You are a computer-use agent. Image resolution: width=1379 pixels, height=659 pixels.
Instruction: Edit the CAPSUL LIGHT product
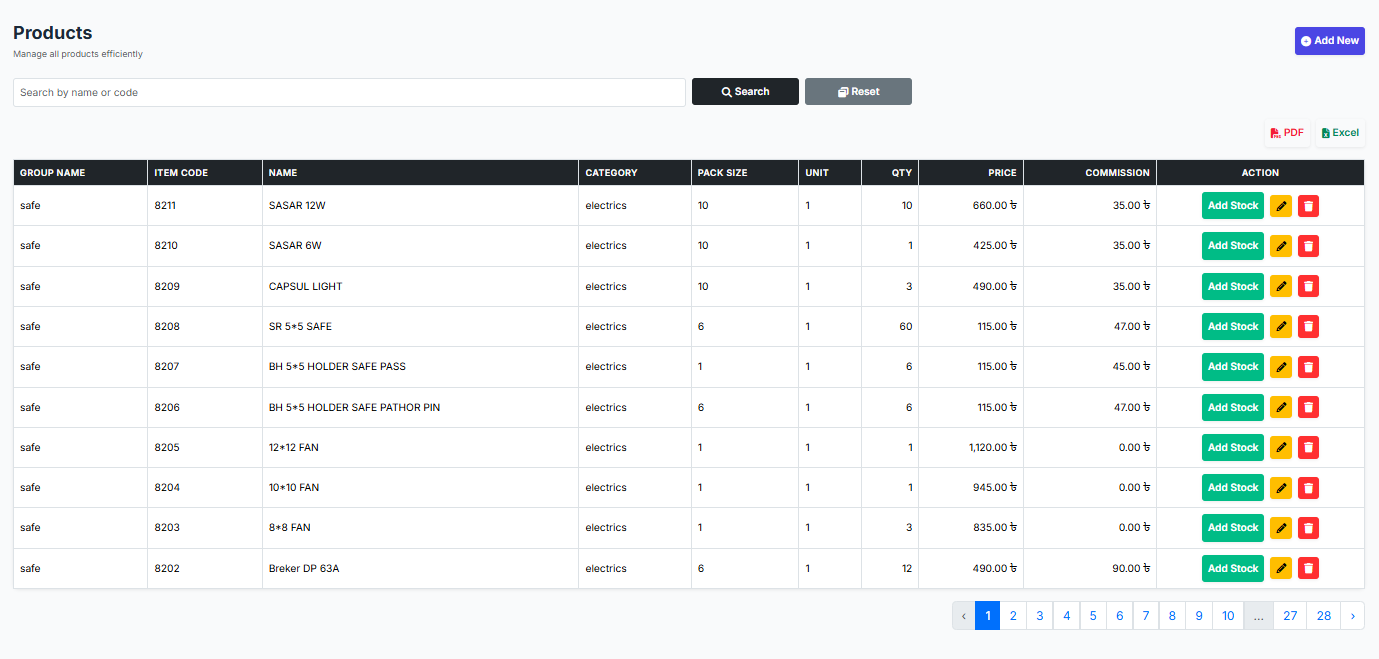click(1280, 286)
